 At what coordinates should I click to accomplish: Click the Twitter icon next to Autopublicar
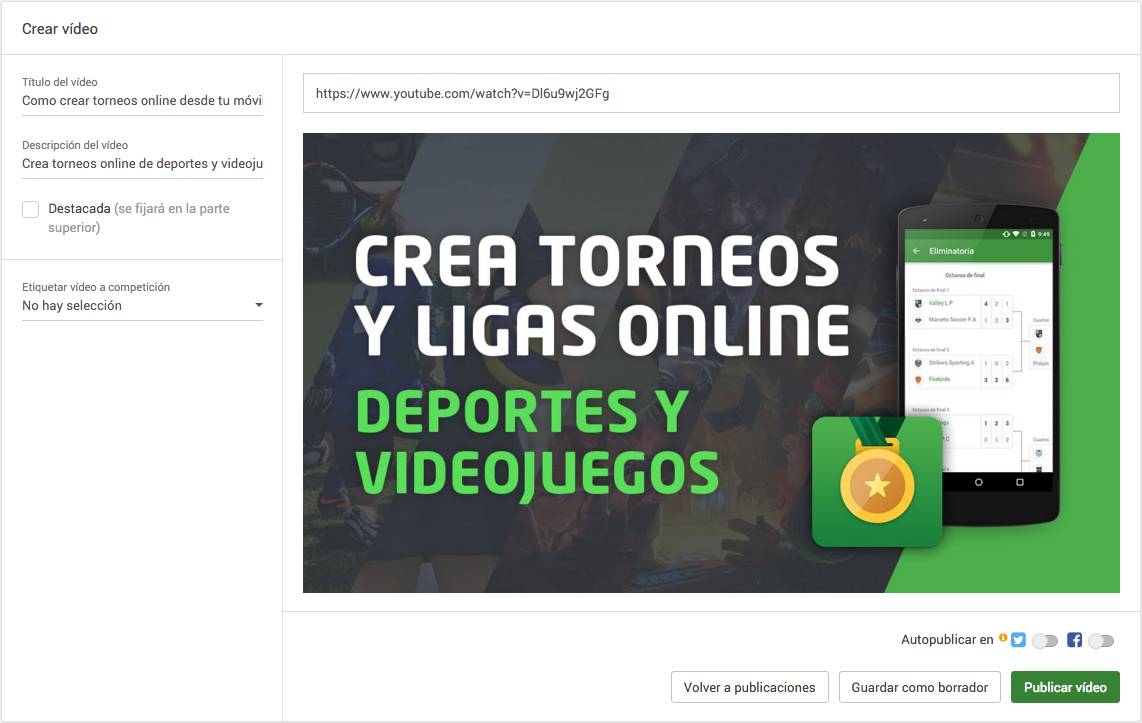[1018, 640]
